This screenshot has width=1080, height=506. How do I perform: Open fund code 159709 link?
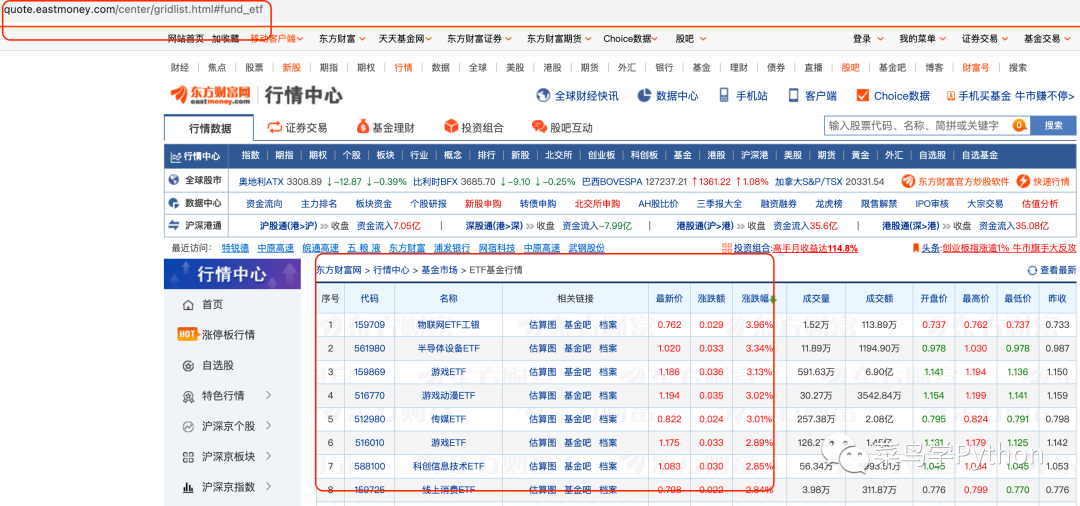[370, 324]
